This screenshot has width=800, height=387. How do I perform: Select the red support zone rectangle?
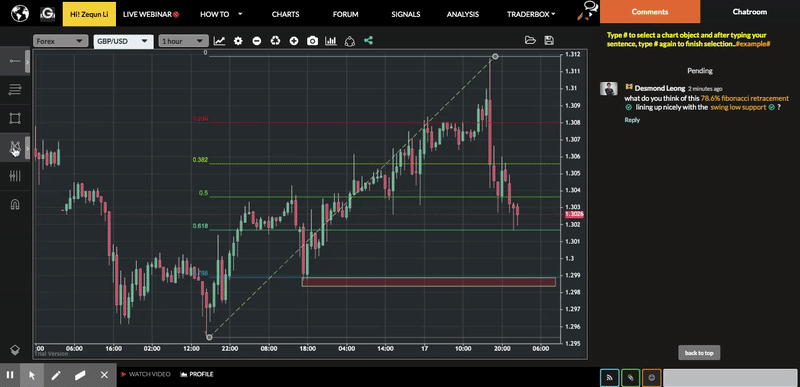(429, 282)
